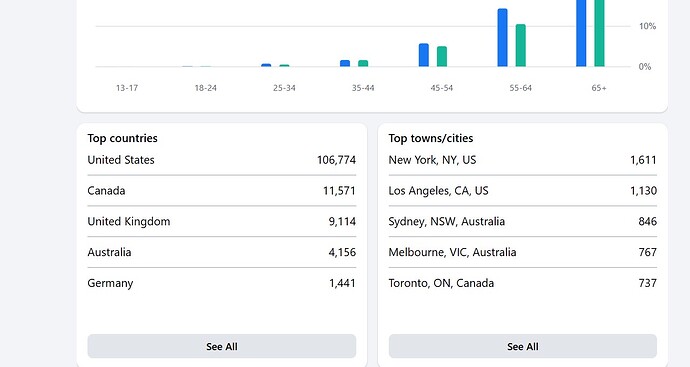Image resolution: width=690 pixels, height=367 pixels.
Task: Click the 767 city count
Action: point(647,252)
